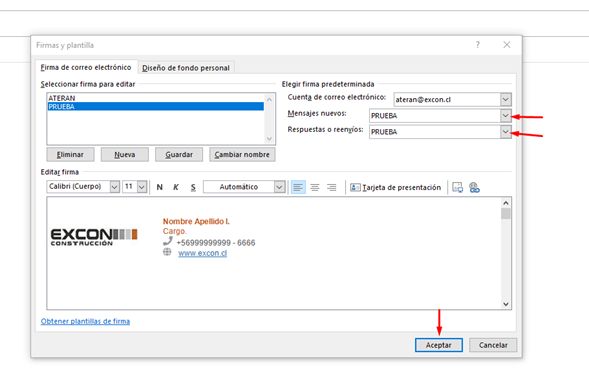Click the Eliminar button
The width and height of the screenshot is (589, 389).
click(70, 154)
